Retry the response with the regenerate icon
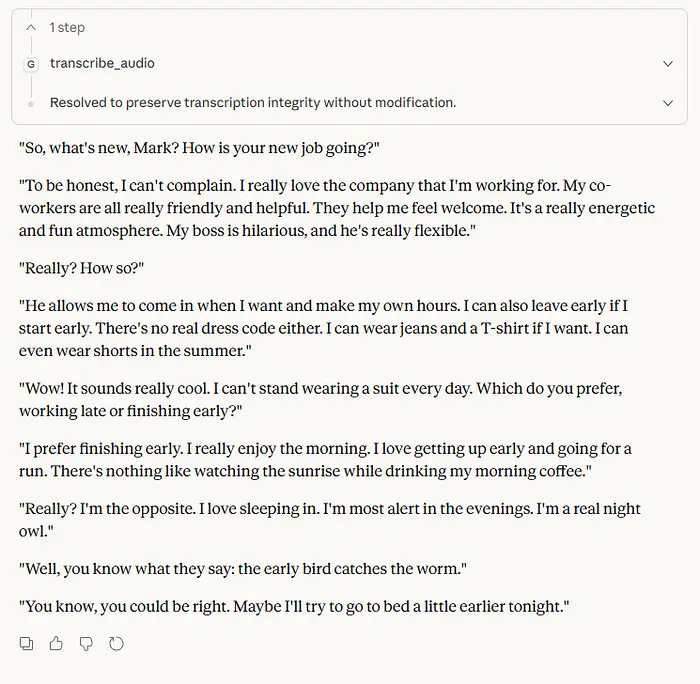The width and height of the screenshot is (700, 684). point(116,644)
